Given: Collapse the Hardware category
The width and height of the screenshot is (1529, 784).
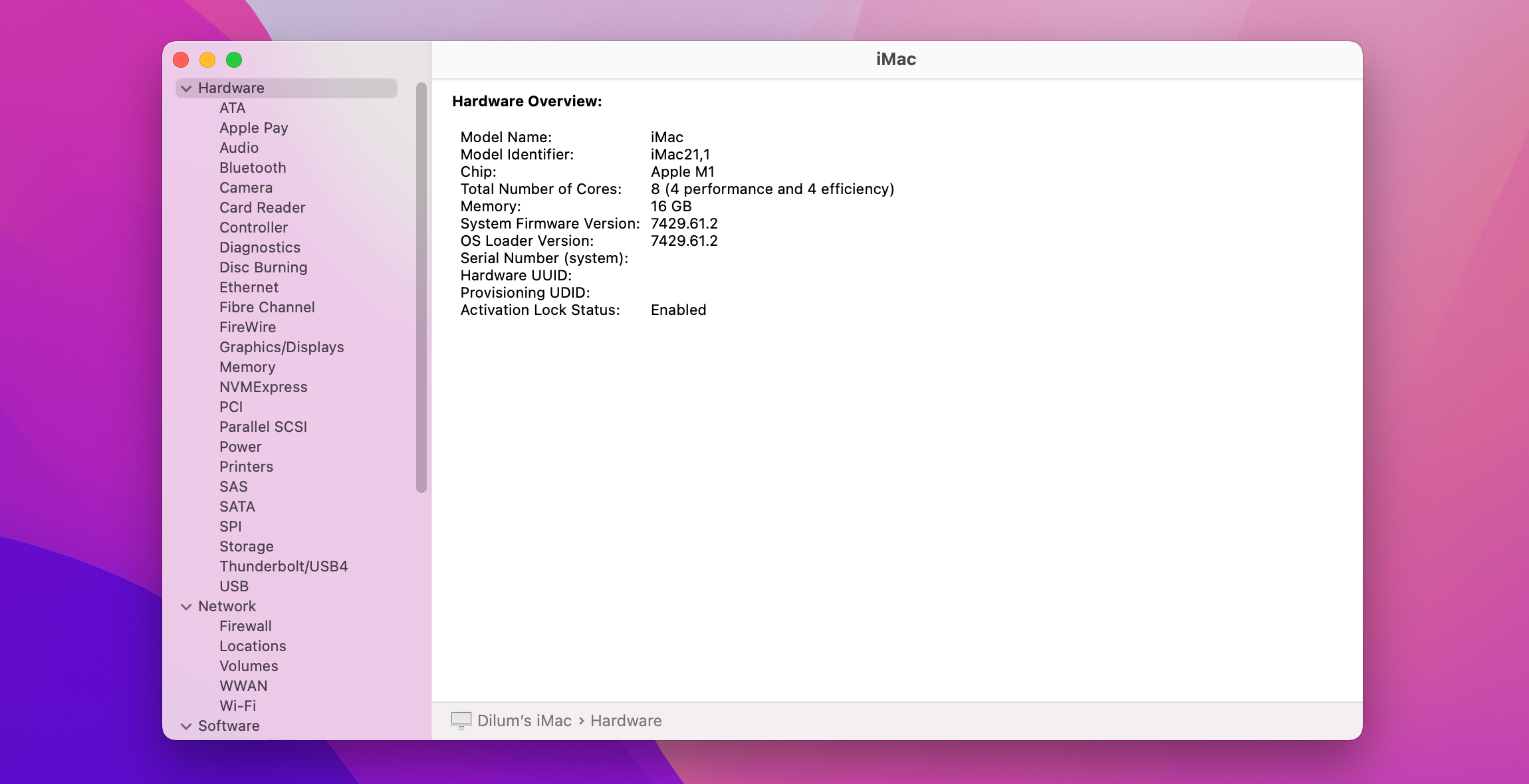Looking at the screenshot, I should pyautogui.click(x=185, y=88).
